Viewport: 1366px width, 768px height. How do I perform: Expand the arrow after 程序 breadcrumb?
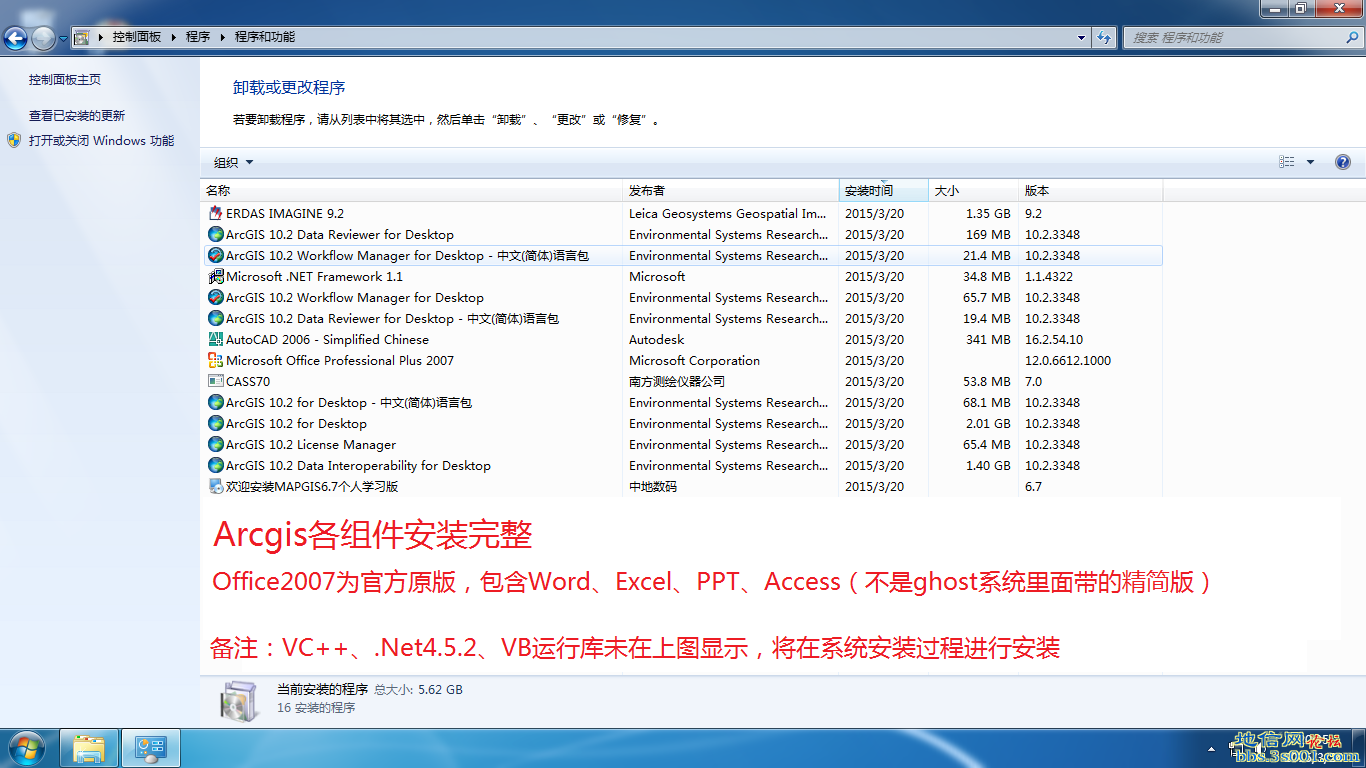click(x=222, y=37)
